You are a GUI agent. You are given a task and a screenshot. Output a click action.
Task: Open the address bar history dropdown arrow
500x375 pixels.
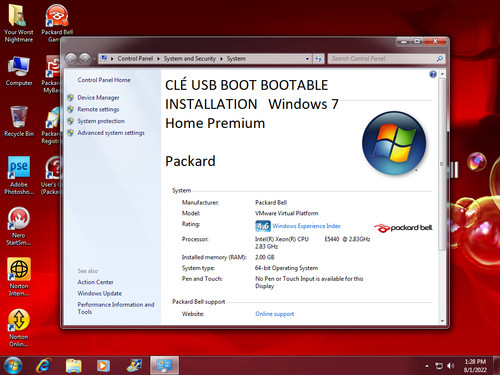[x=307, y=59]
